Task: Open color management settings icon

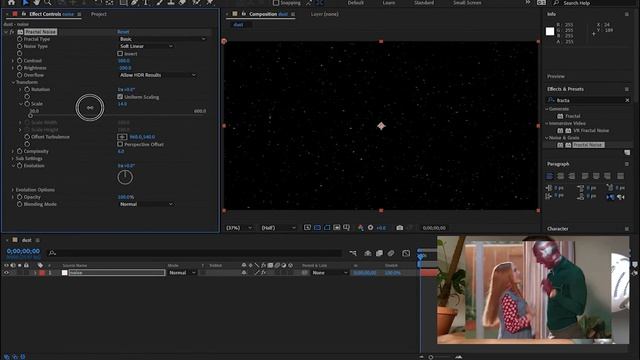Action: tap(360, 228)
